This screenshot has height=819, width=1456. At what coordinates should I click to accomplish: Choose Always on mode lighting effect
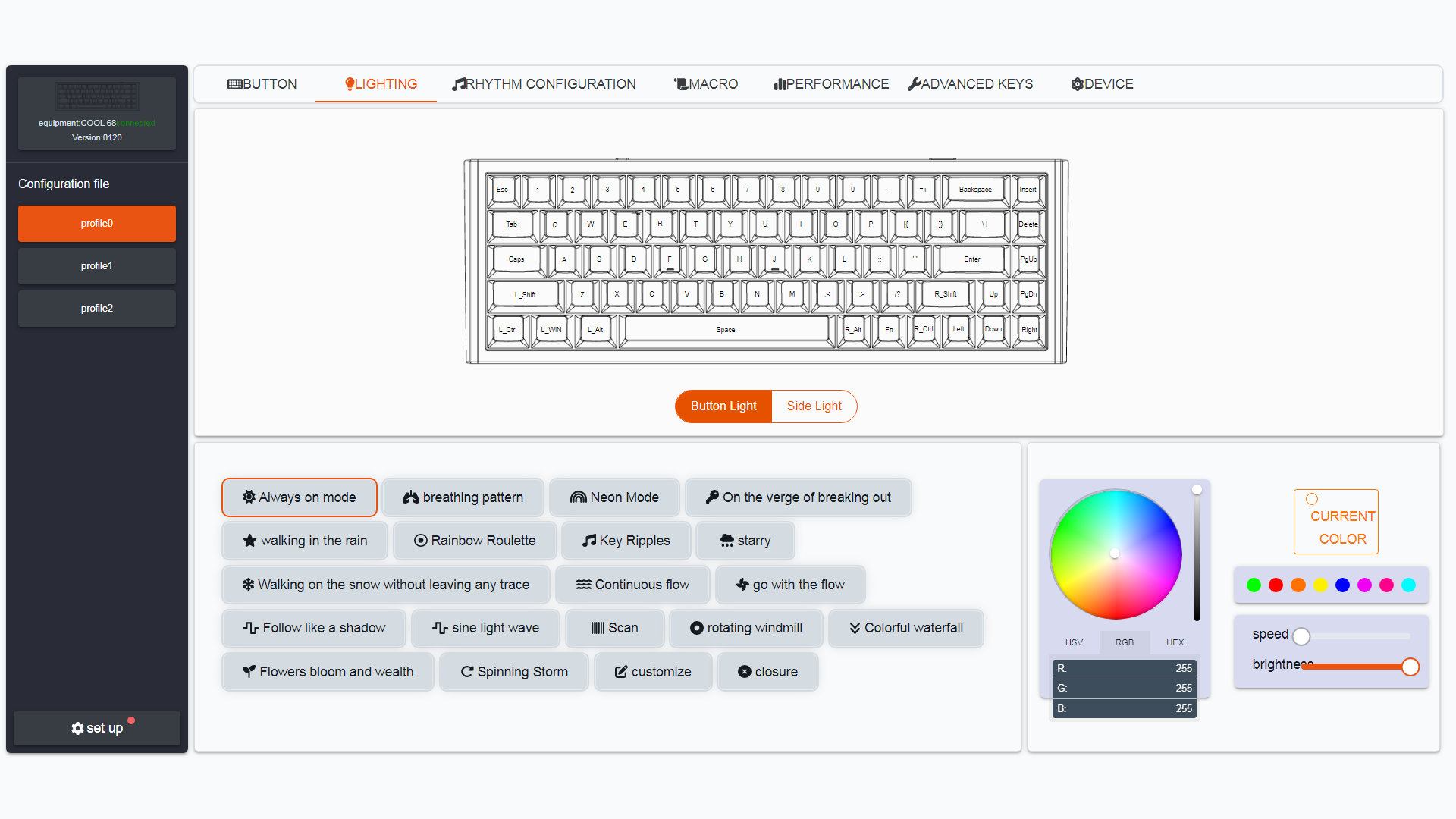click(x=300, y=497)
